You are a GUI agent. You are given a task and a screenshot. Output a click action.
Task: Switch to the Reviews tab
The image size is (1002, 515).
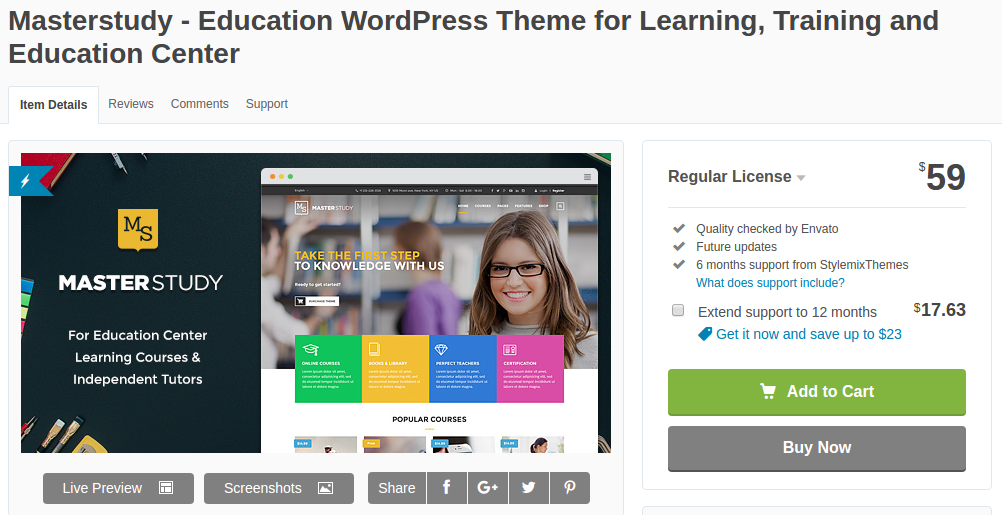coord(131,104)
